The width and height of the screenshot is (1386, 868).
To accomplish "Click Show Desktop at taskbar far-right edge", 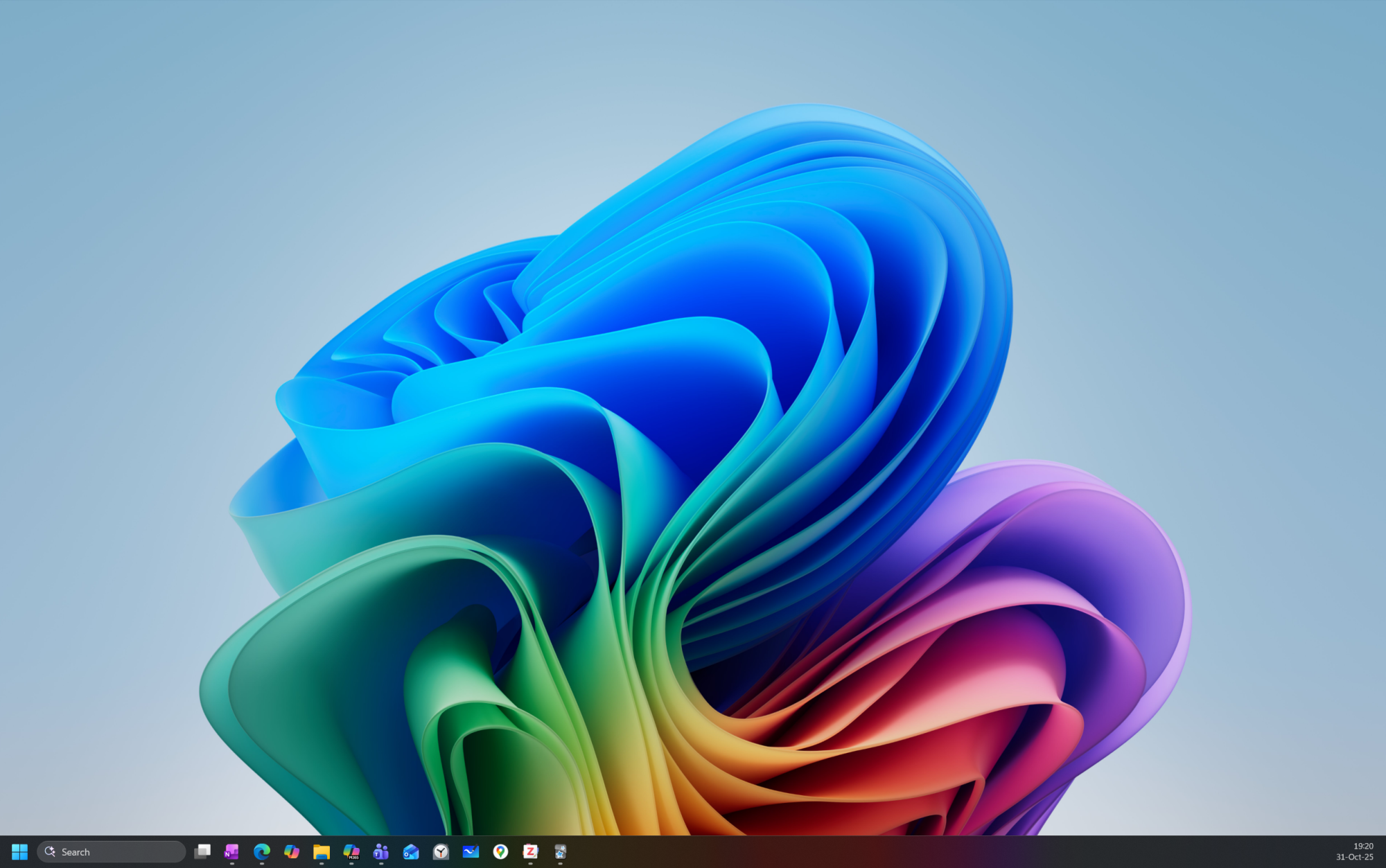I will point(1383,851).
